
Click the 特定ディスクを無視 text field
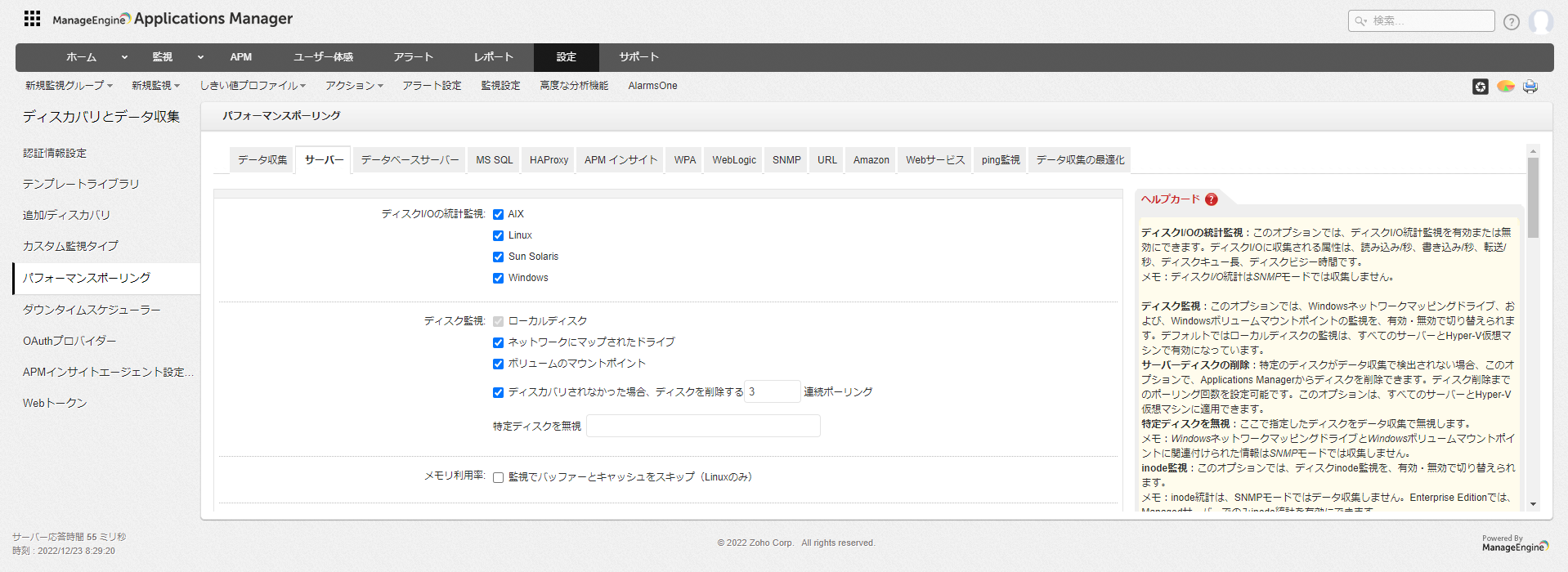(703, 426)
